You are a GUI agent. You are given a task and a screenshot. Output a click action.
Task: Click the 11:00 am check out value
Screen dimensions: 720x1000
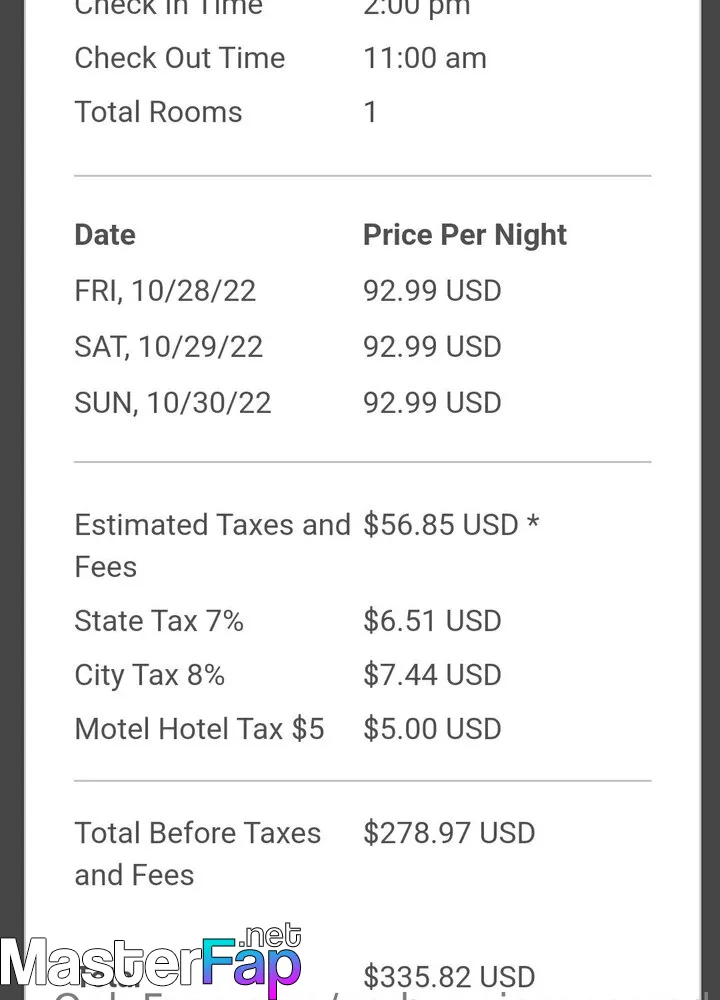425,58
